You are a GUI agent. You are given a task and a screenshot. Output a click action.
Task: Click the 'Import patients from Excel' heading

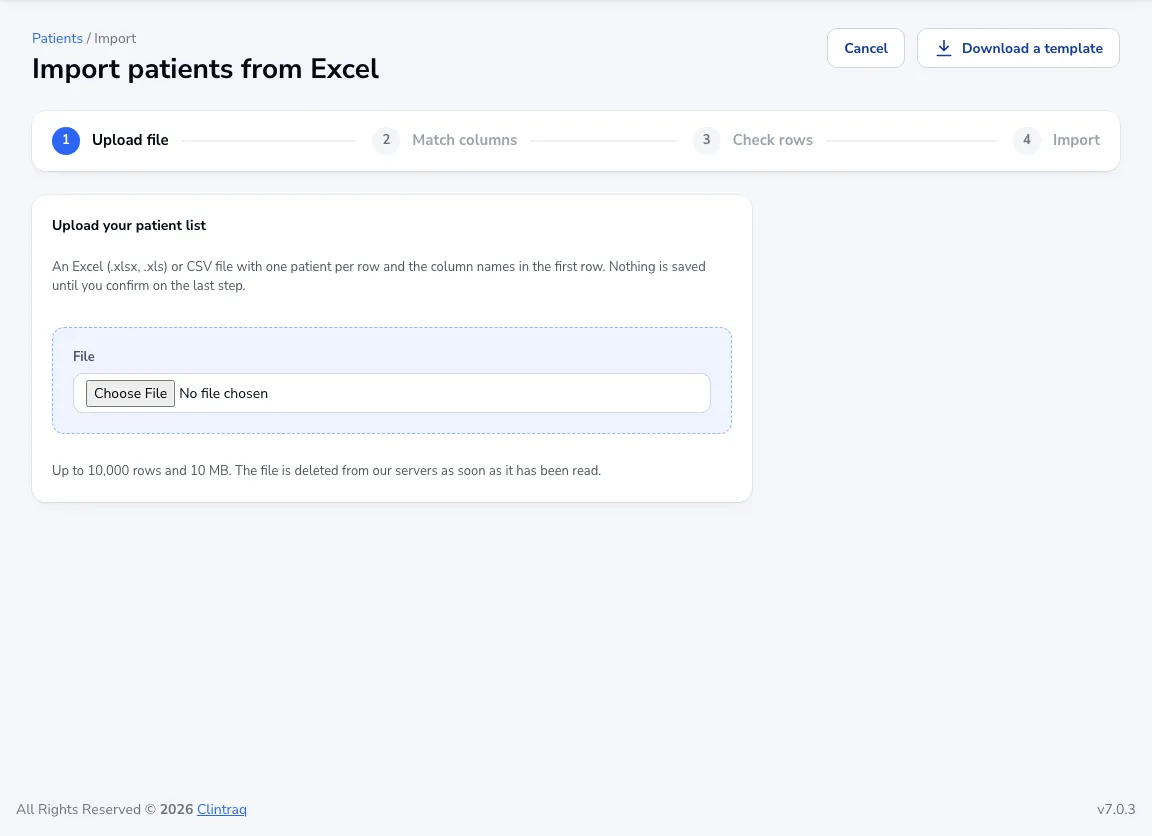pos(205,69)
